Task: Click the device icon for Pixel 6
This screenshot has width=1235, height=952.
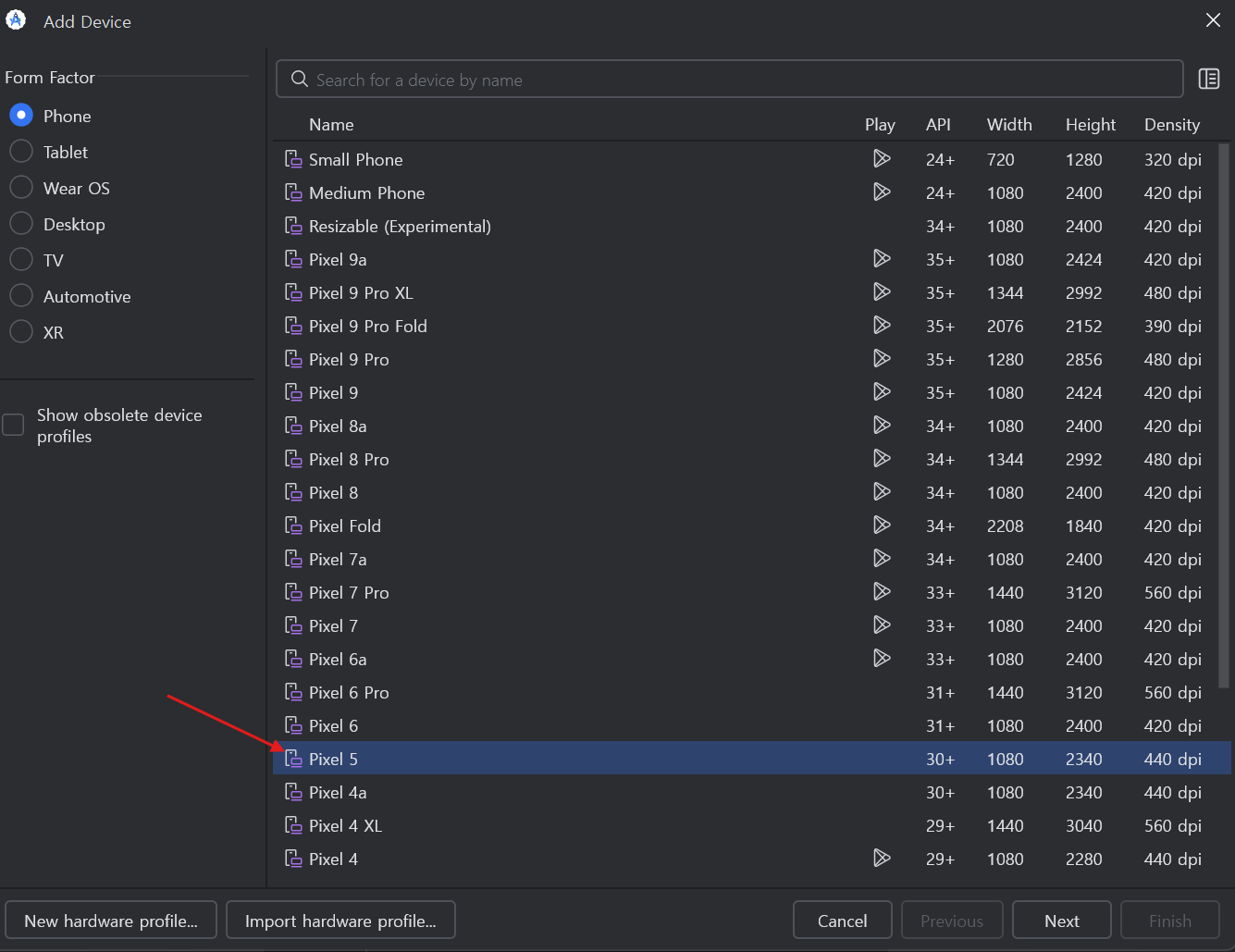Action: (293, 725)
